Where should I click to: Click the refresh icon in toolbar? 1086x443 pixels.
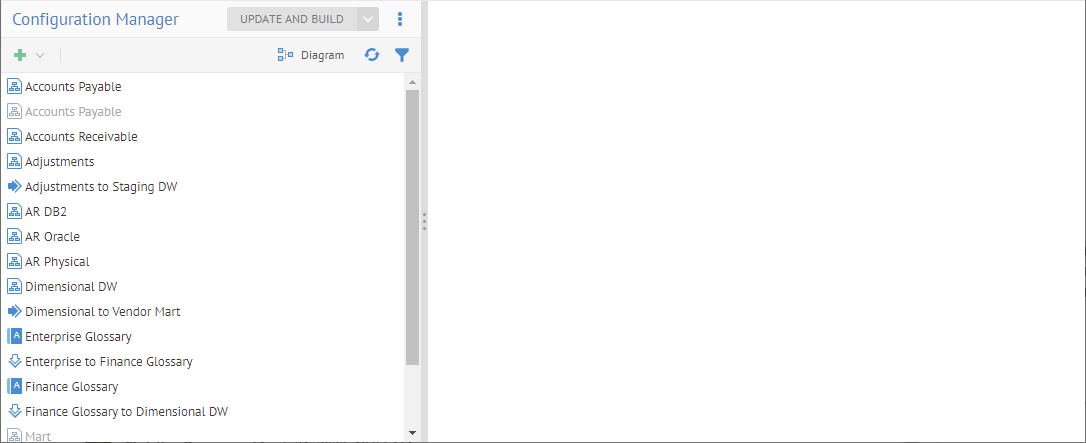[372, 56]
